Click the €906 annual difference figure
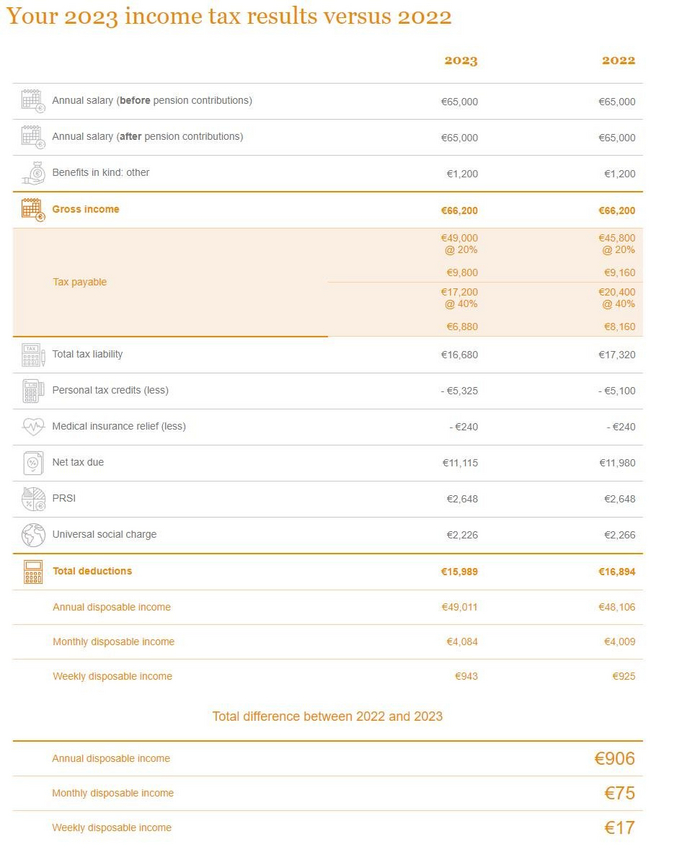 (614, 759)
